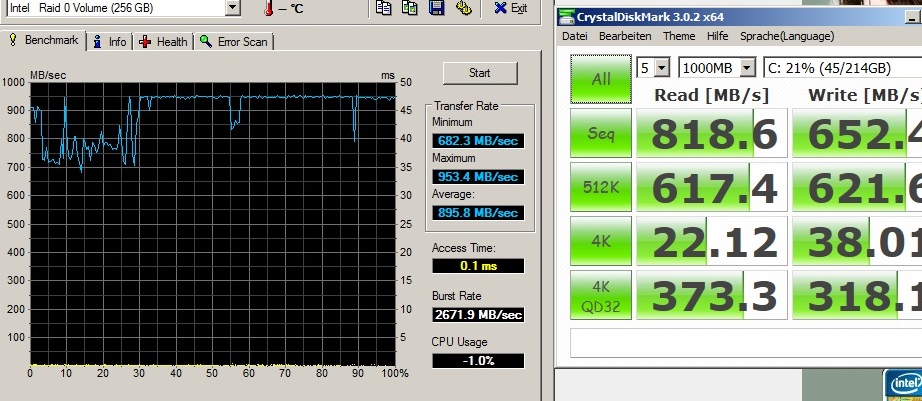The image size is (922, 401).
Task: Run the 512K test button
Action: (x=601, y=187)
